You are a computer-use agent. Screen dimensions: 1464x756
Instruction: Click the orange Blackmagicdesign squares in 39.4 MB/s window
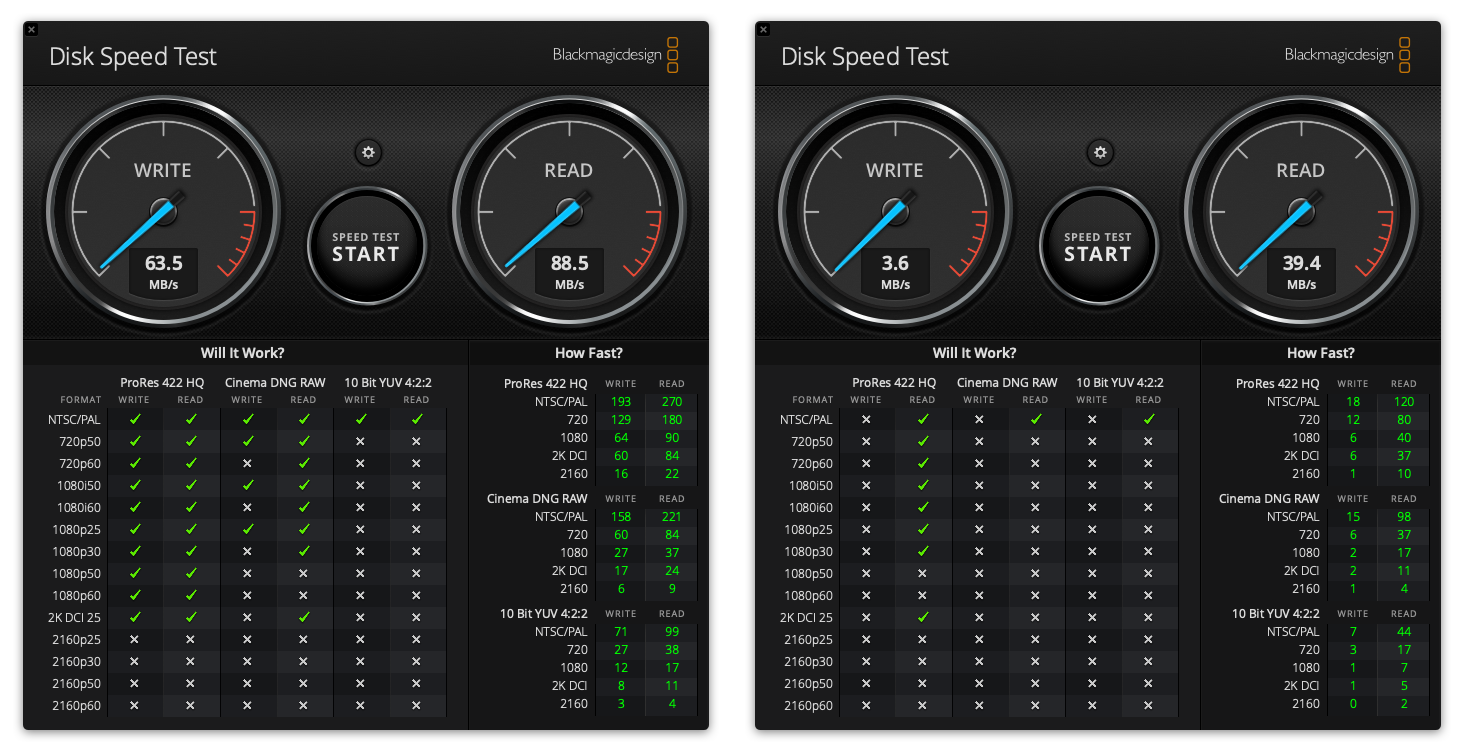tap(1405, 55)
